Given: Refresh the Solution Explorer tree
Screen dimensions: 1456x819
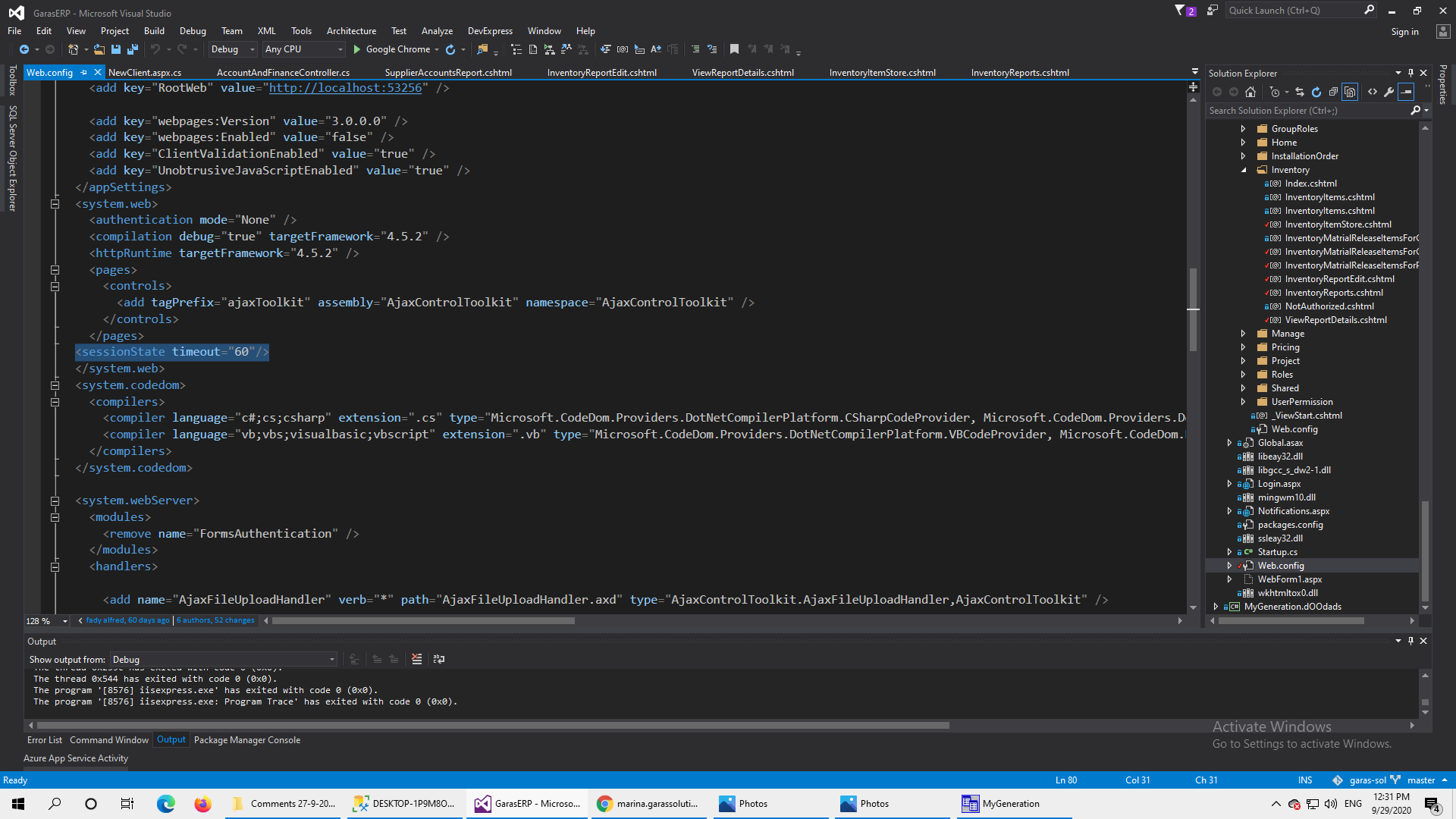Looking at the screenshot, I should [x=1316, y=92].
